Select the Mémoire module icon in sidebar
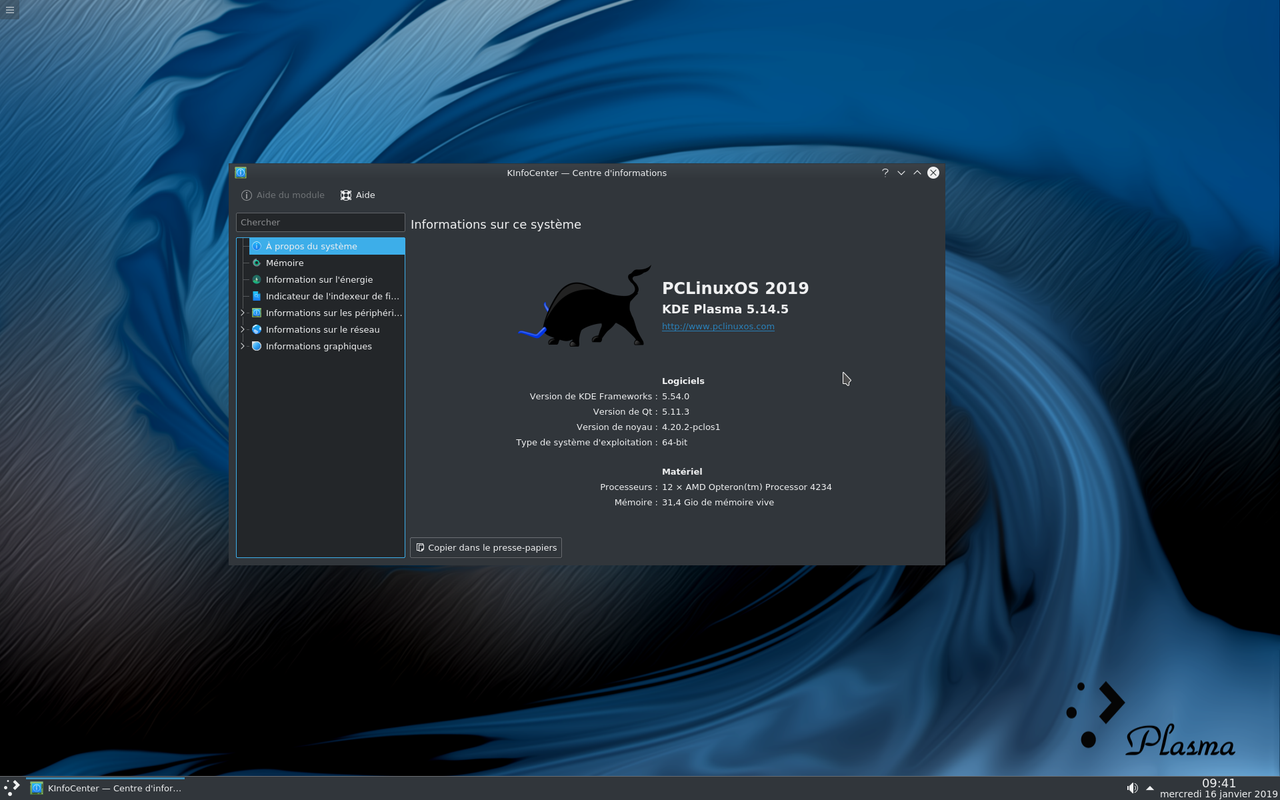This screenshot has height=800, width=1280. (256, 262)
